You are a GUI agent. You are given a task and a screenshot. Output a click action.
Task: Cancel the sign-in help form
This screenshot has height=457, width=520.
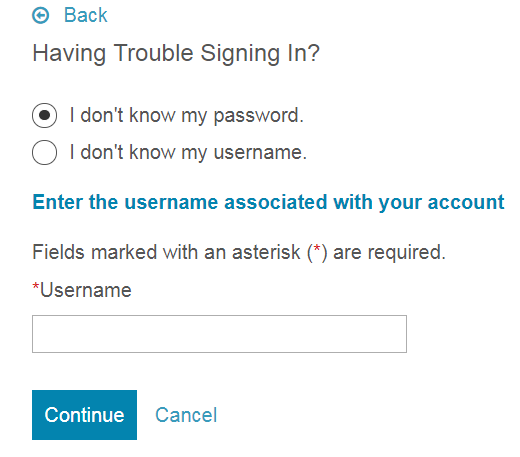click(x=186, y=415)
